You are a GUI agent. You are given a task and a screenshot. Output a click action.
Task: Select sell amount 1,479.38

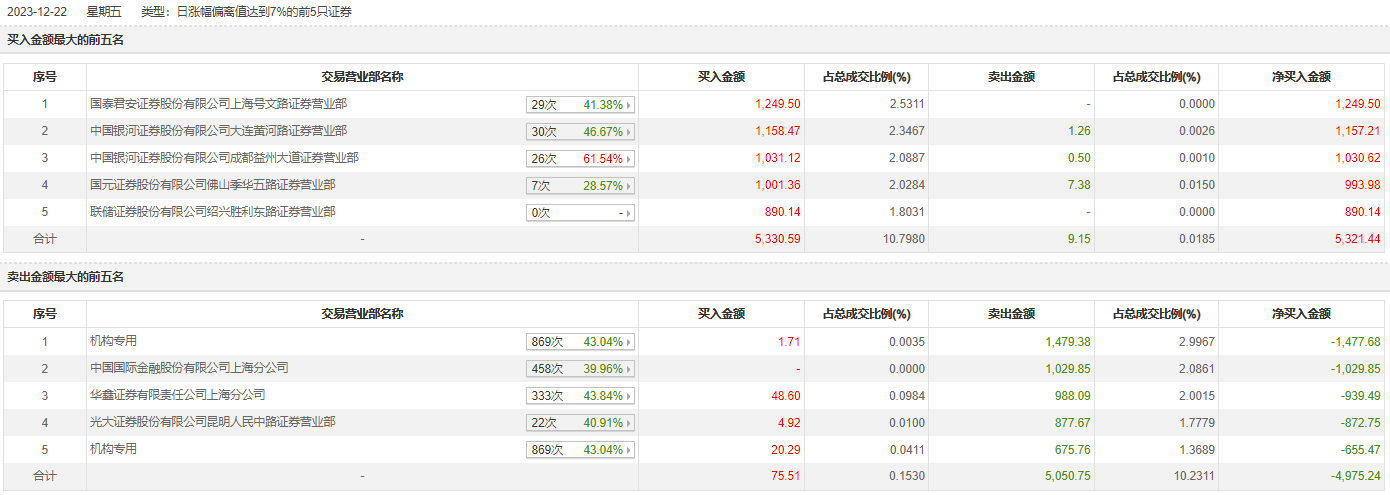tap(1068, 341)
